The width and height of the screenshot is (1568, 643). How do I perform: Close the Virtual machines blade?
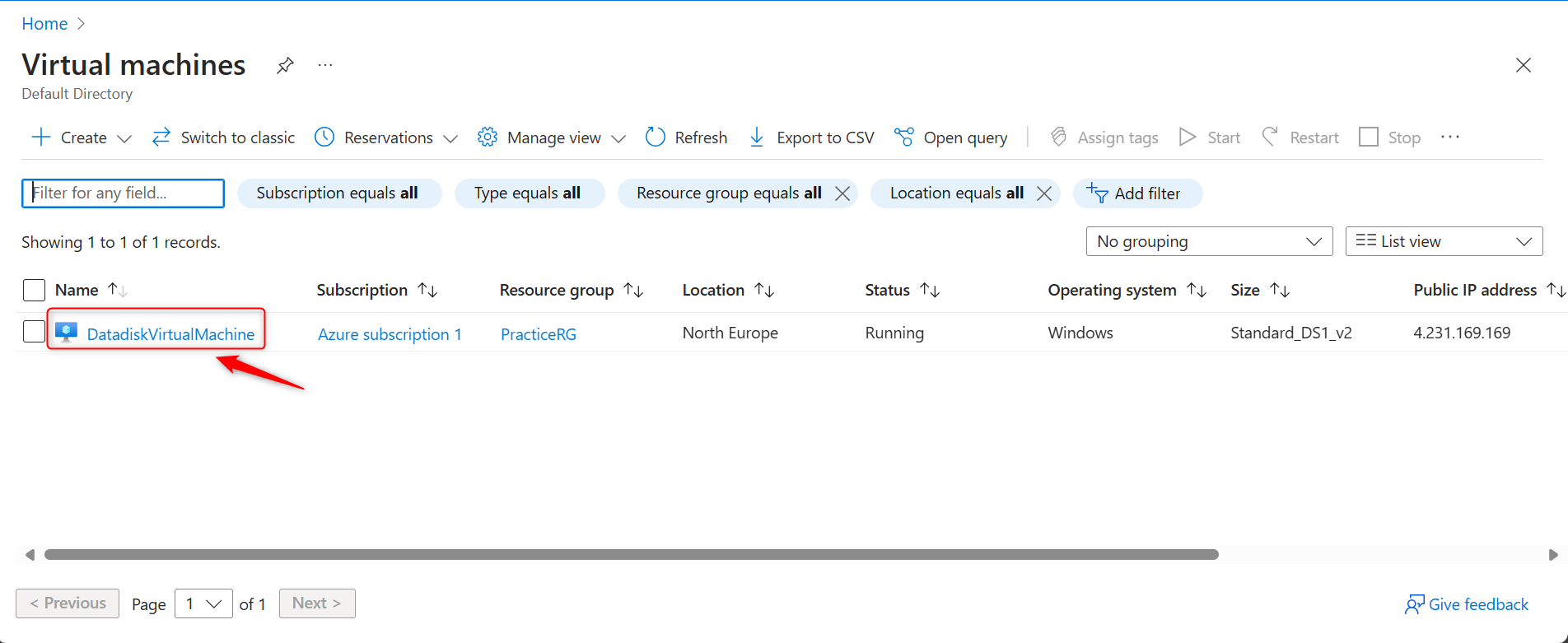click(x=1524, y=65)
